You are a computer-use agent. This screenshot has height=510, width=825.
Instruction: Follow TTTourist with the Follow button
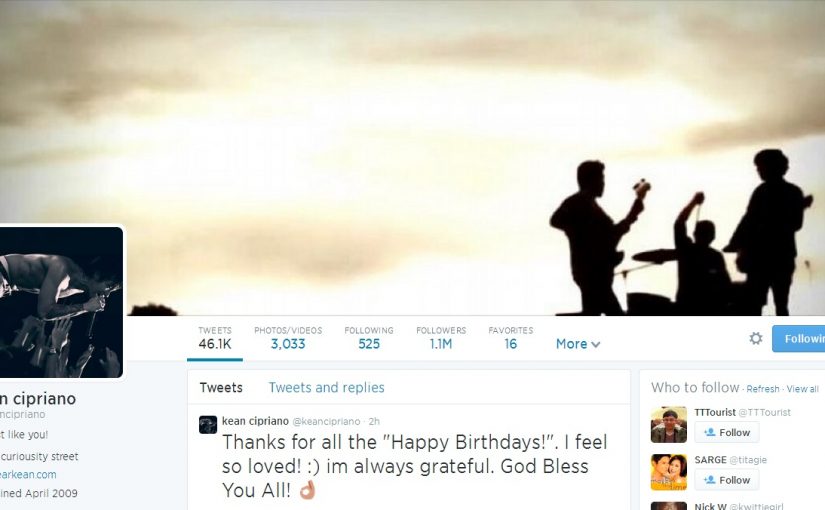coord(726,432)
